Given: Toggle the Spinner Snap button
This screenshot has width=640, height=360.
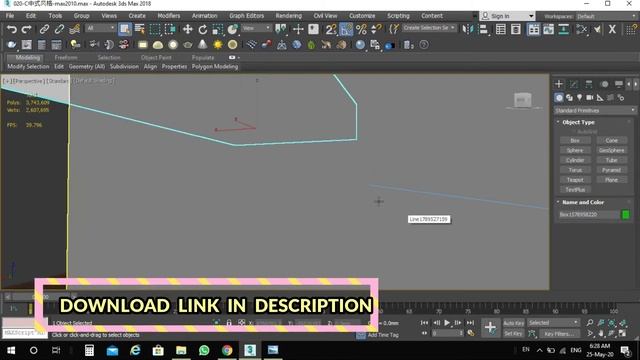Looking at the screenshot, I should coord(376,29).
